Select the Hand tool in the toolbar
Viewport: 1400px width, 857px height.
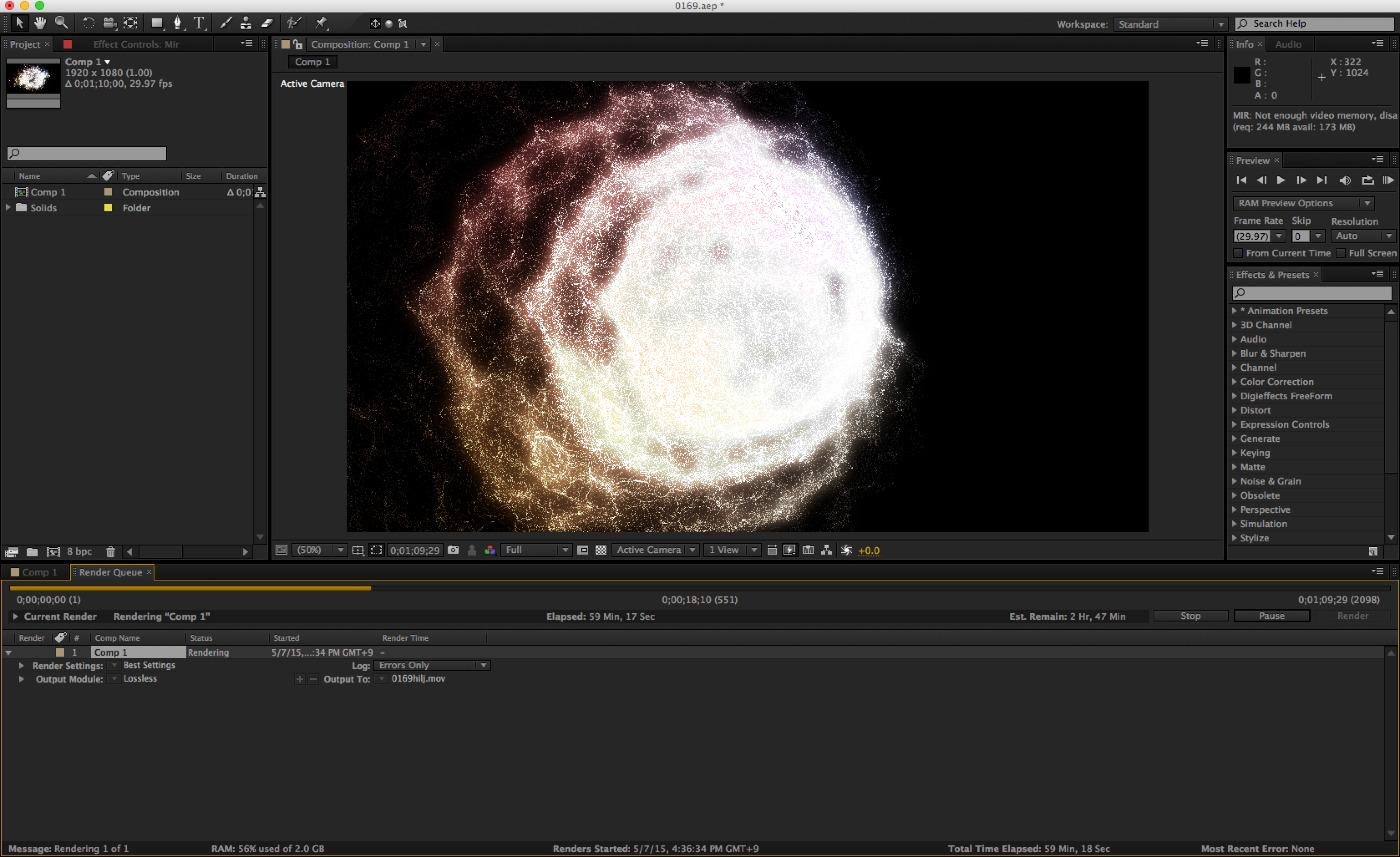(x=39, y=22)
